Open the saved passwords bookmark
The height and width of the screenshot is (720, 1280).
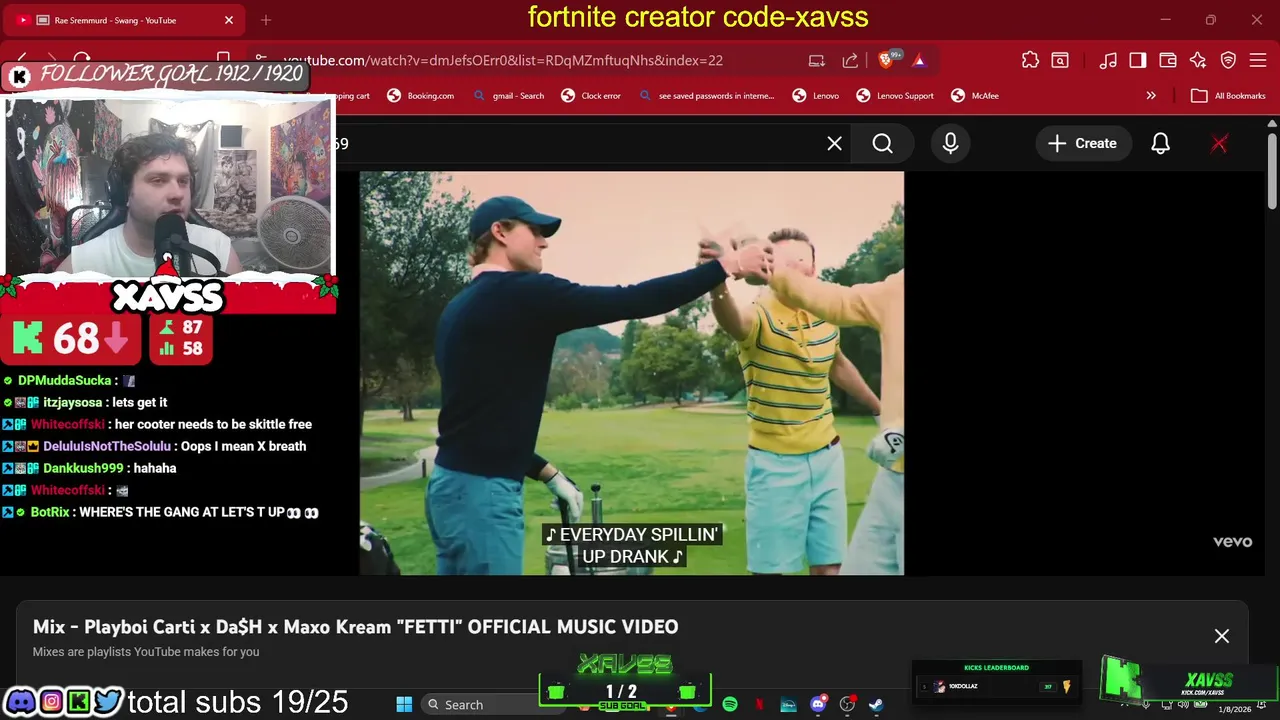[707, 96]
